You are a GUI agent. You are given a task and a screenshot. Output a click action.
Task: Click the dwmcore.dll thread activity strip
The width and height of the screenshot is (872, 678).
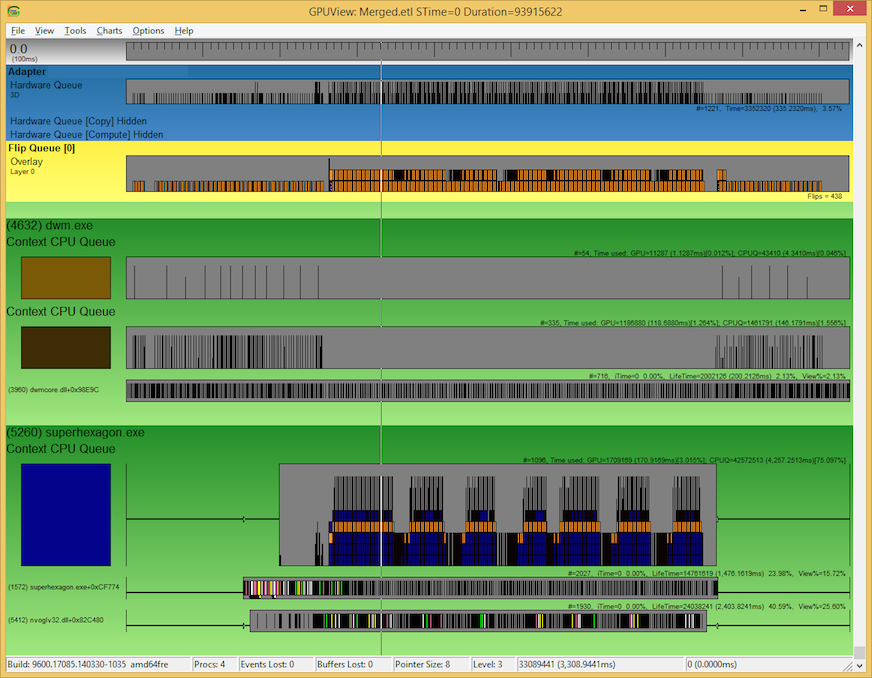488,390
